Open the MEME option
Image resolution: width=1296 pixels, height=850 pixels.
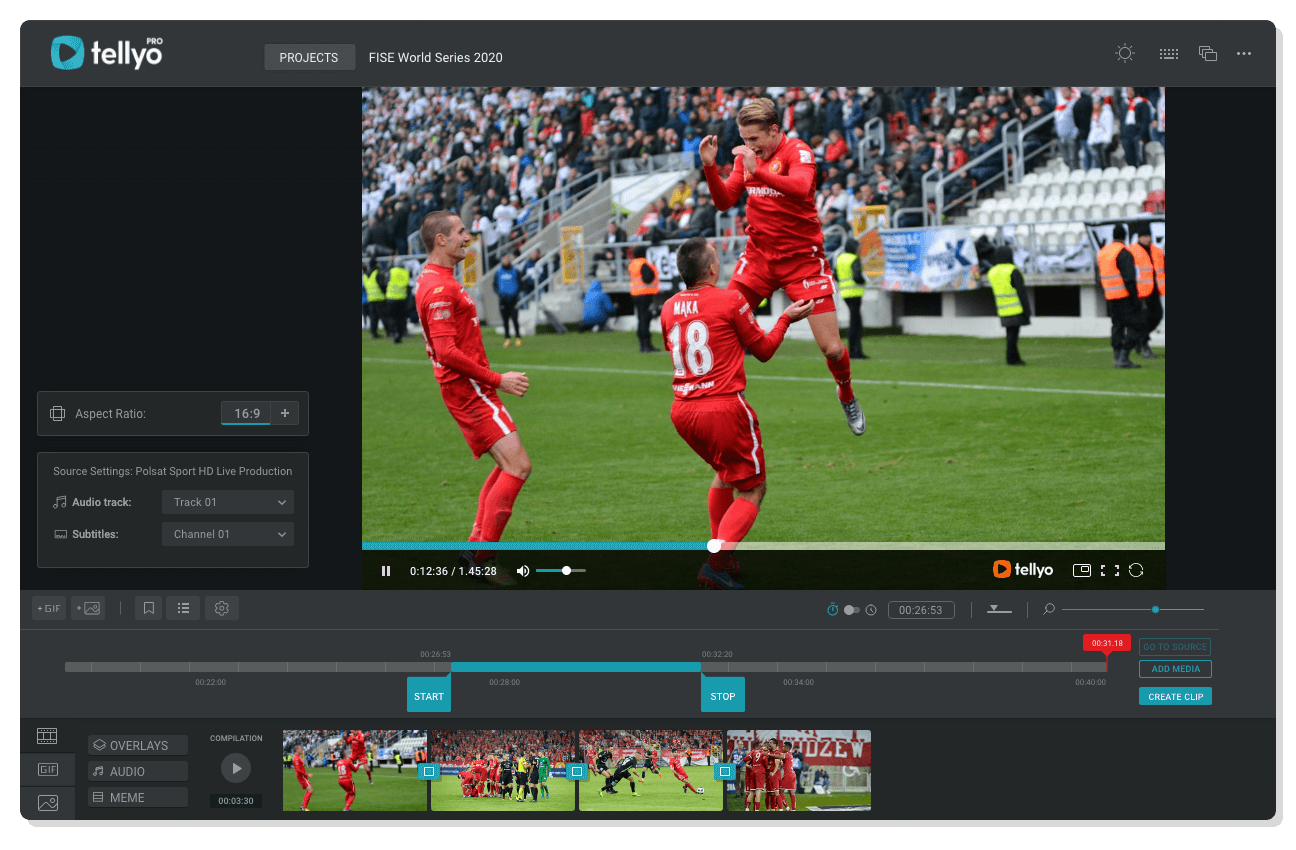138,797
